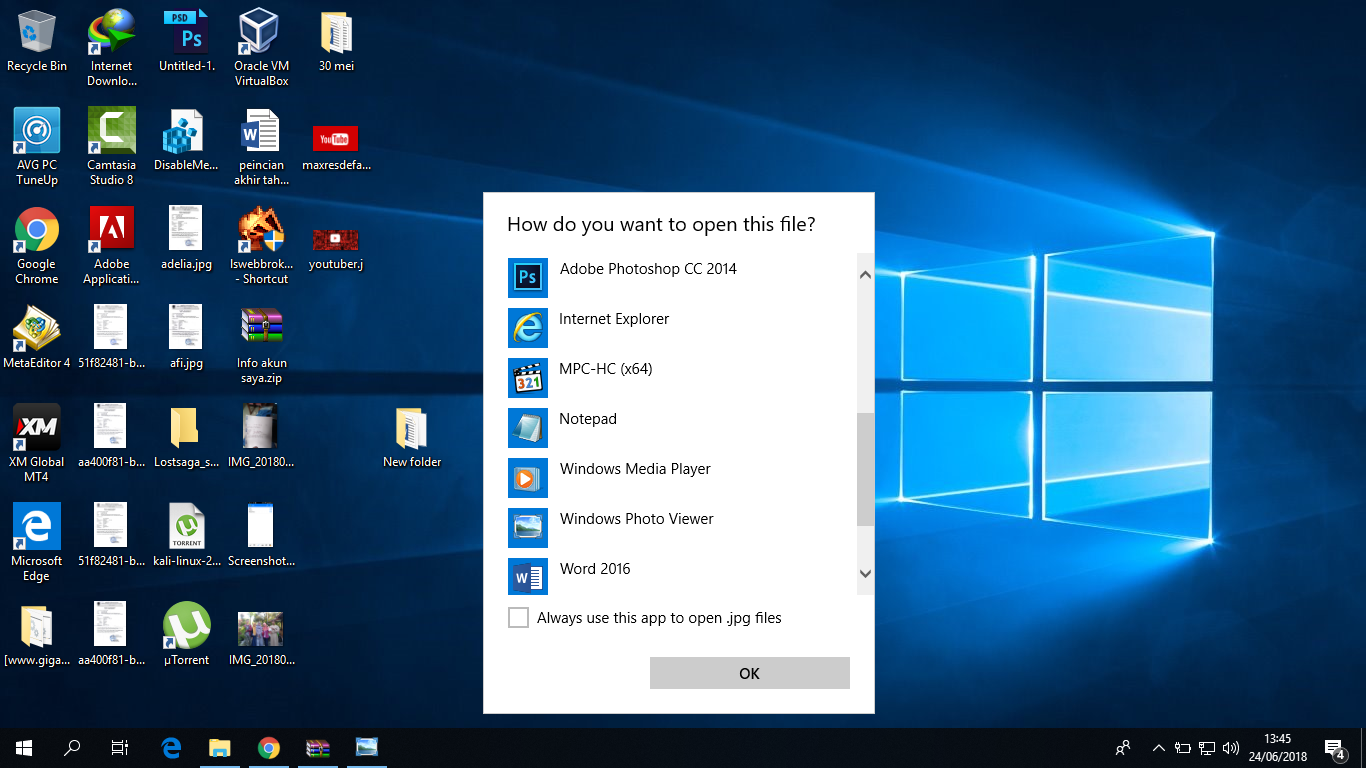Select Adobe Photoshop CC 2014 icon in list

click(528, 278)
